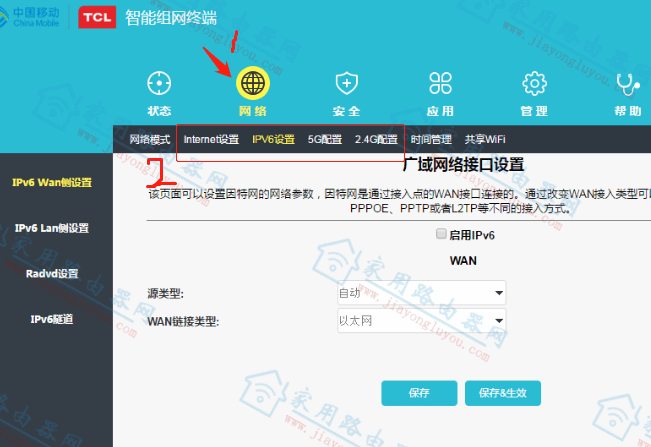
Task: Open the 帮助 stethoscope icon
Action: pos(628,84)
